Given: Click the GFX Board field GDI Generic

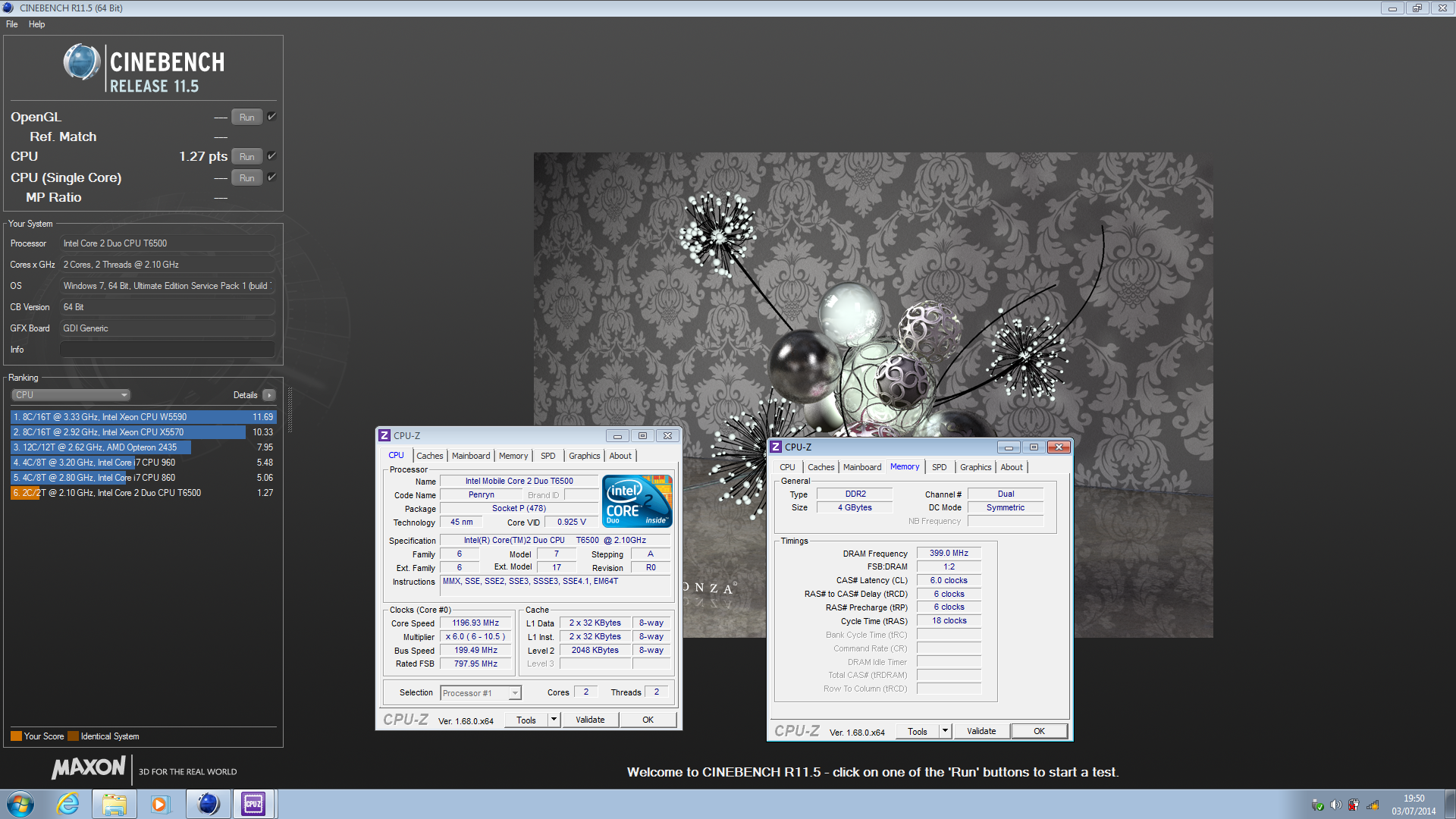Looking at the screenshot, I should coord(168,328).
